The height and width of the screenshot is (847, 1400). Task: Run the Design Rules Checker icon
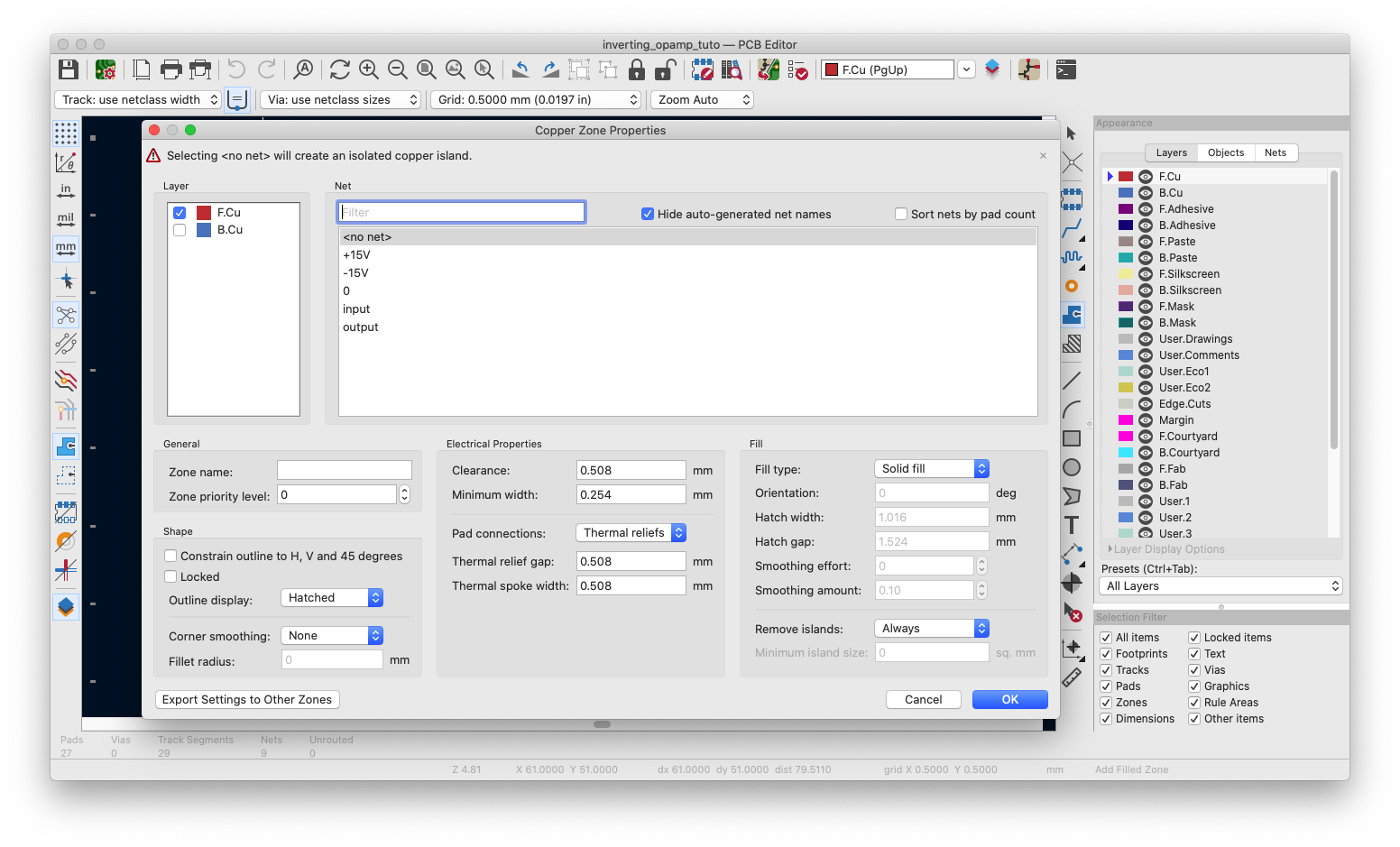pos(797,69)
